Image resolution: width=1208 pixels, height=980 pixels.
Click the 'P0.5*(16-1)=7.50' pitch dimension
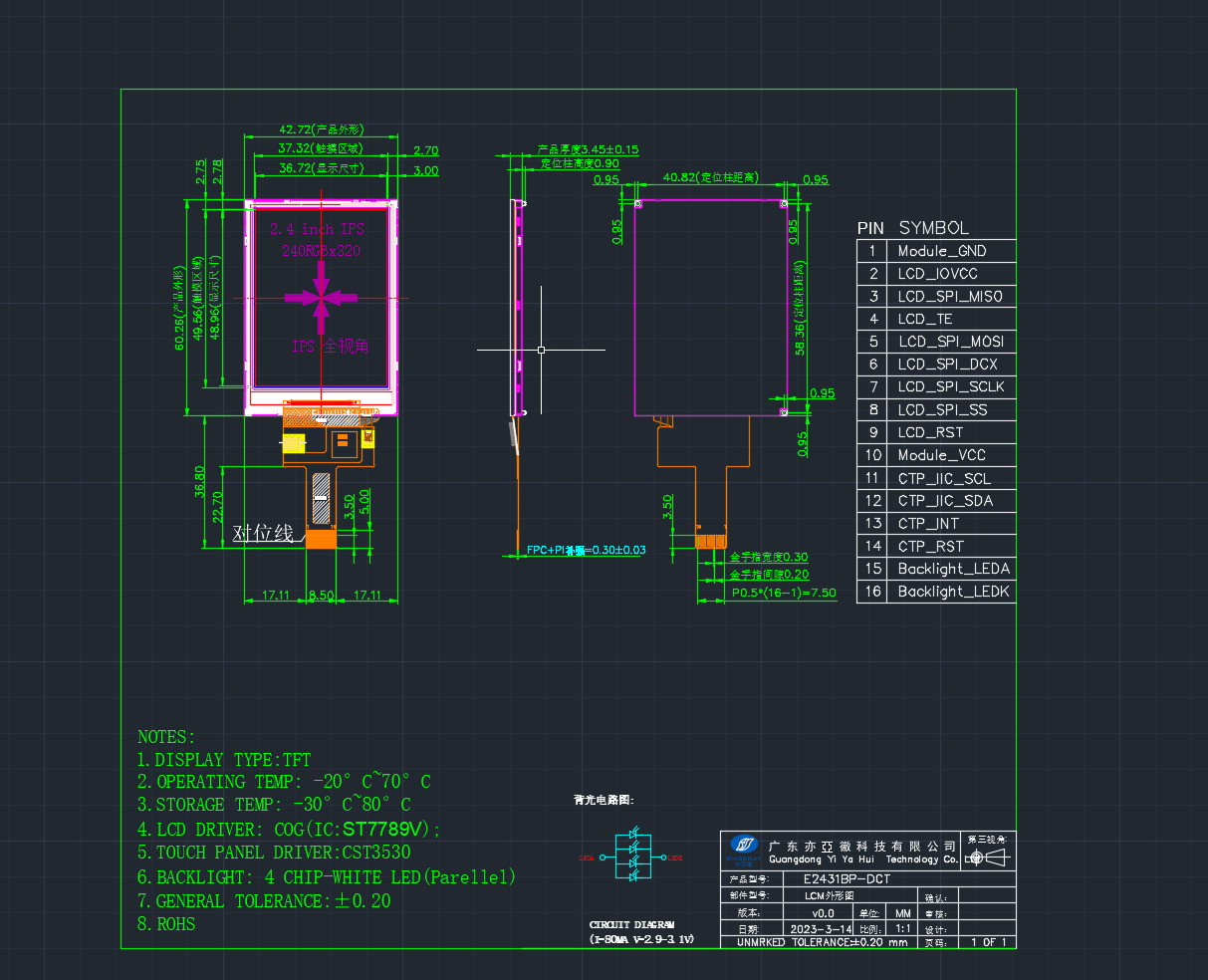(783, 593)
